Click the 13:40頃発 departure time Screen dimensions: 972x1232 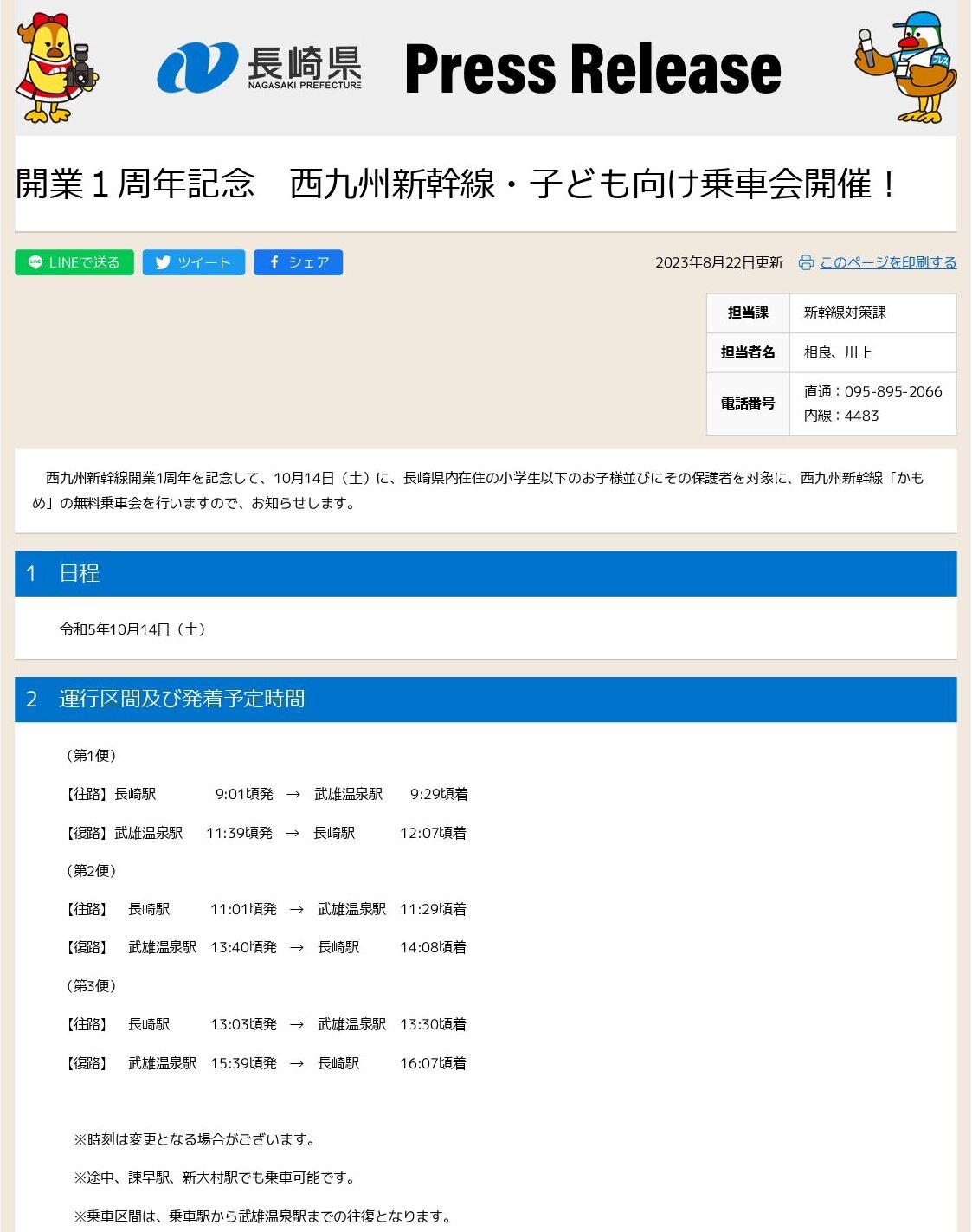tap(243, 947)
